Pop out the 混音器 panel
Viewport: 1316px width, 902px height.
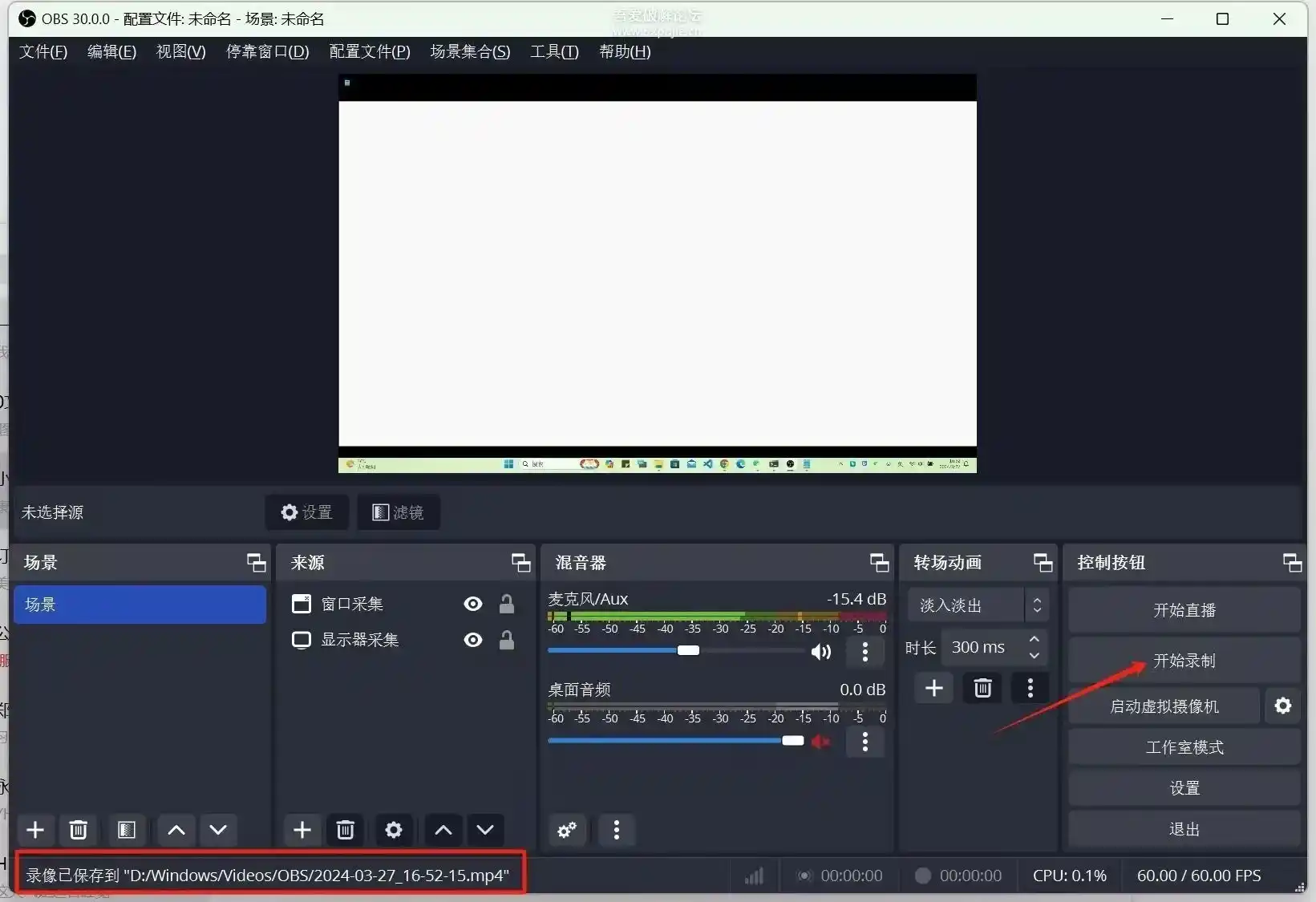[x=879, y=562]
